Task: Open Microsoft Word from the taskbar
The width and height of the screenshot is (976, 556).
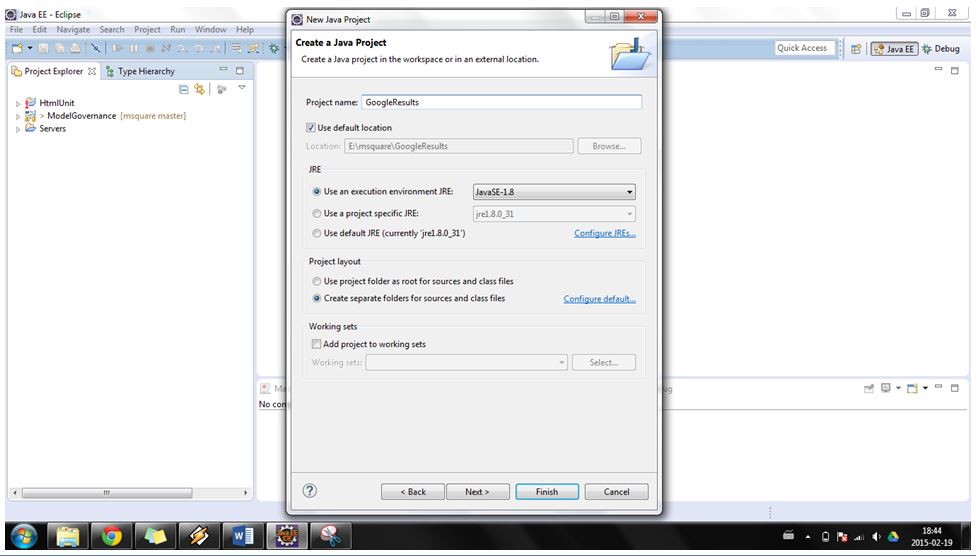Action: tap(243, 535)
